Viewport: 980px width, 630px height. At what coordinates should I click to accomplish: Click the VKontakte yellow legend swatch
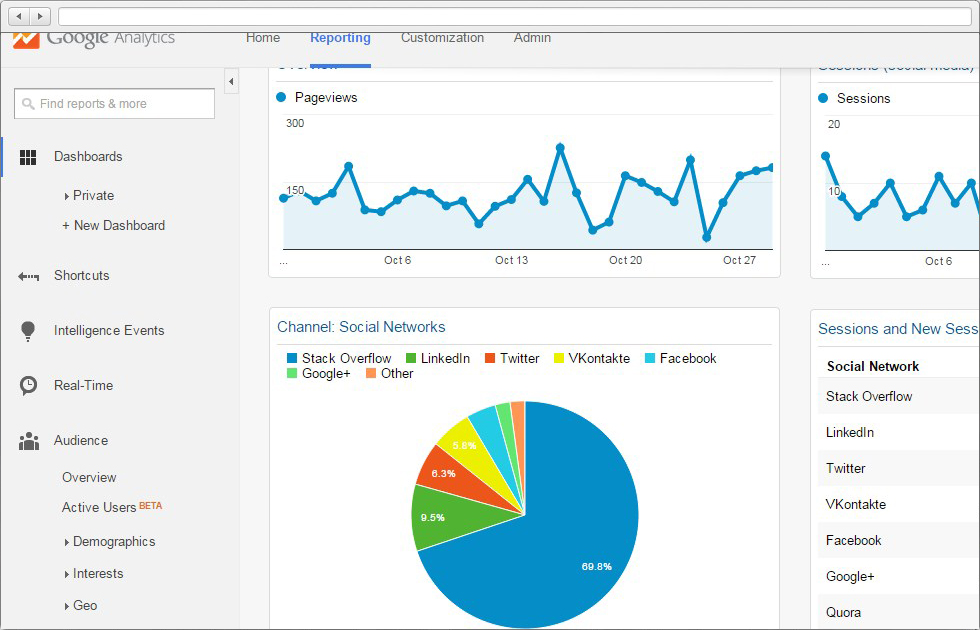(559, 358)
